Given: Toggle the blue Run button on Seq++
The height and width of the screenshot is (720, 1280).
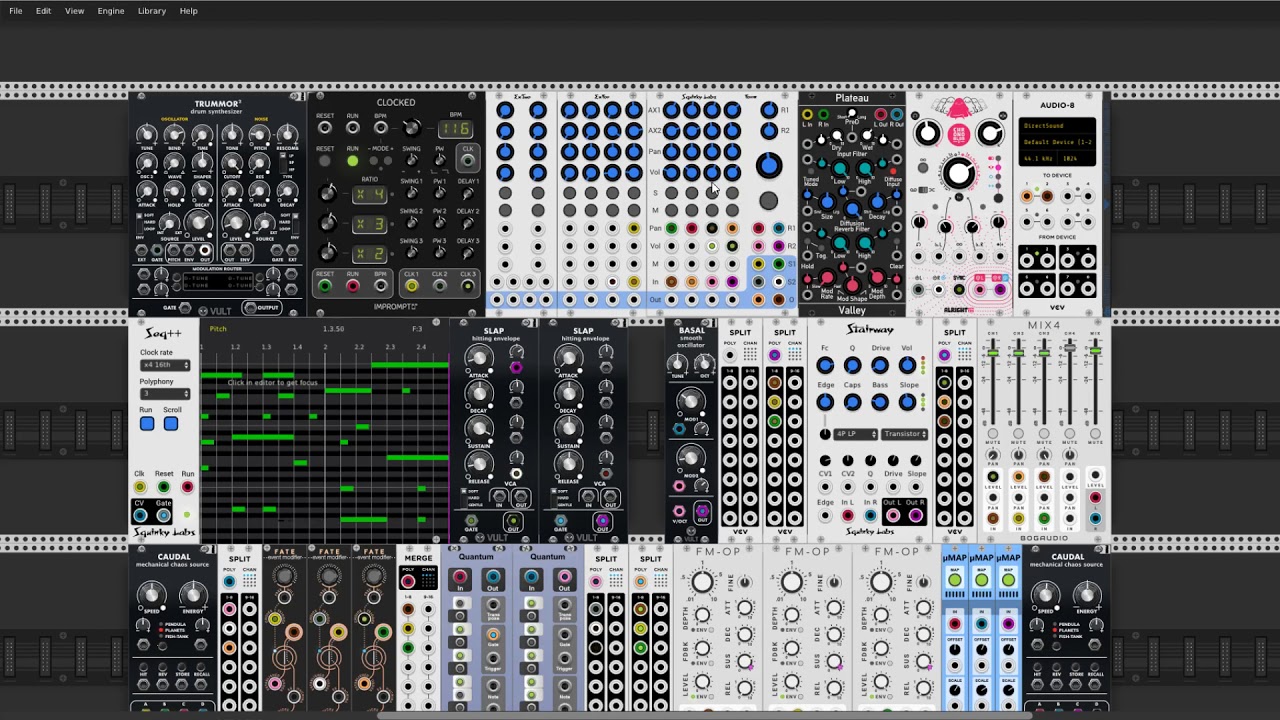Looking at the screenshot, I should click(147, 424).
